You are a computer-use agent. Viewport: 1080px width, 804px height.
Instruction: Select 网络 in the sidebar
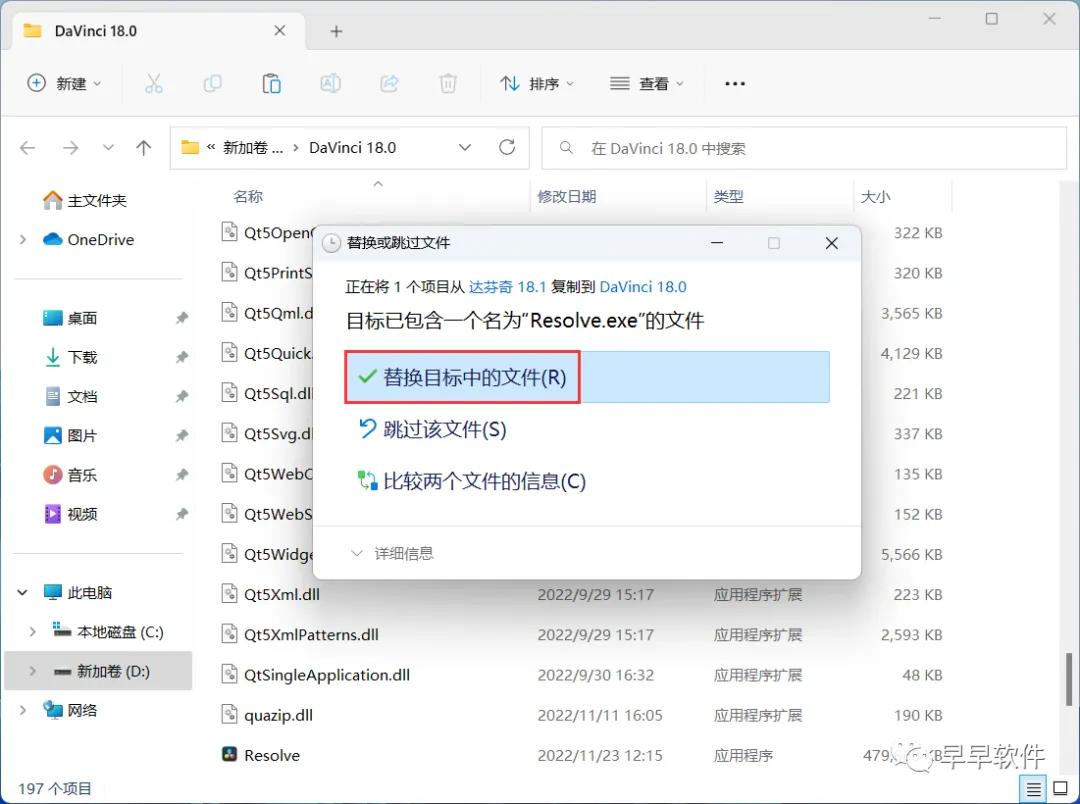pos(70,710)
